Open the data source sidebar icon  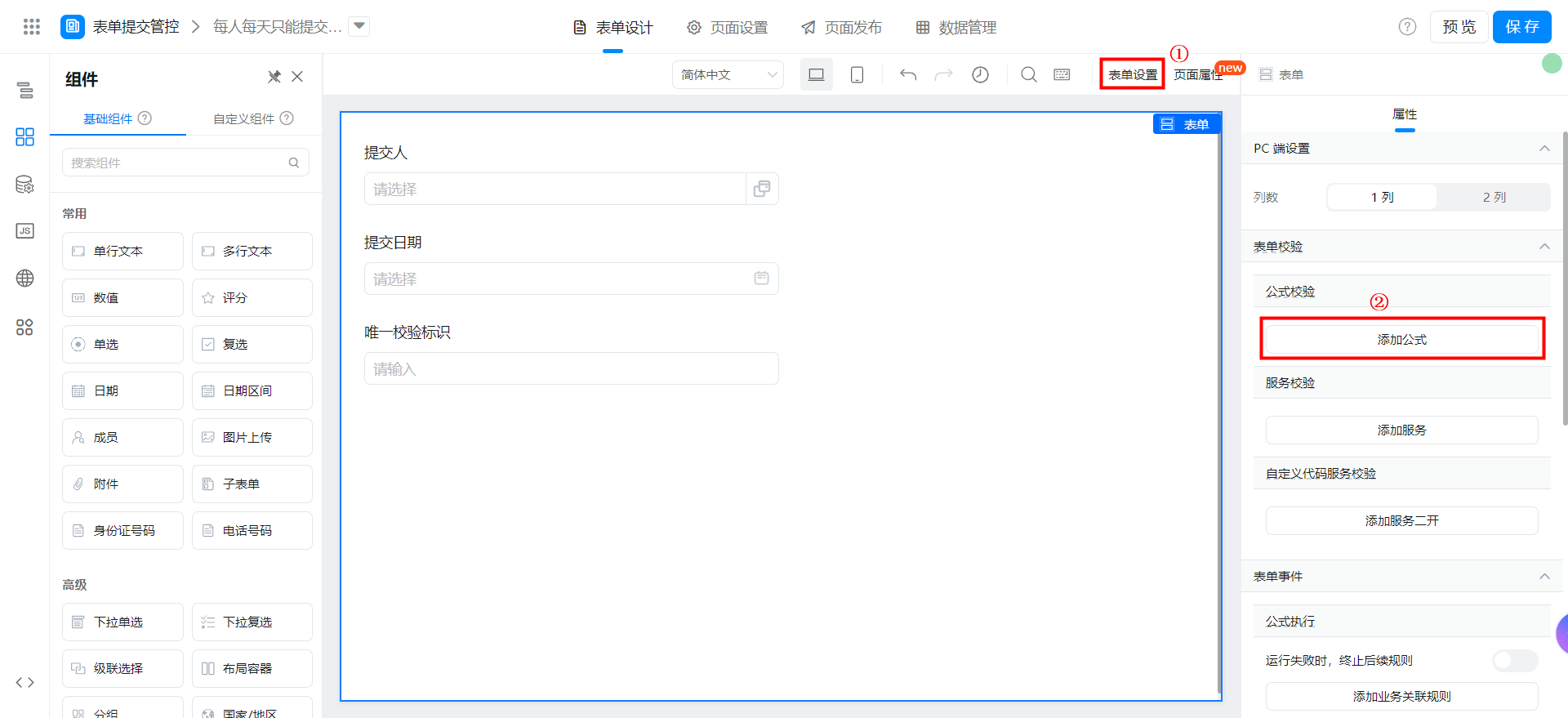click(25, 184)
